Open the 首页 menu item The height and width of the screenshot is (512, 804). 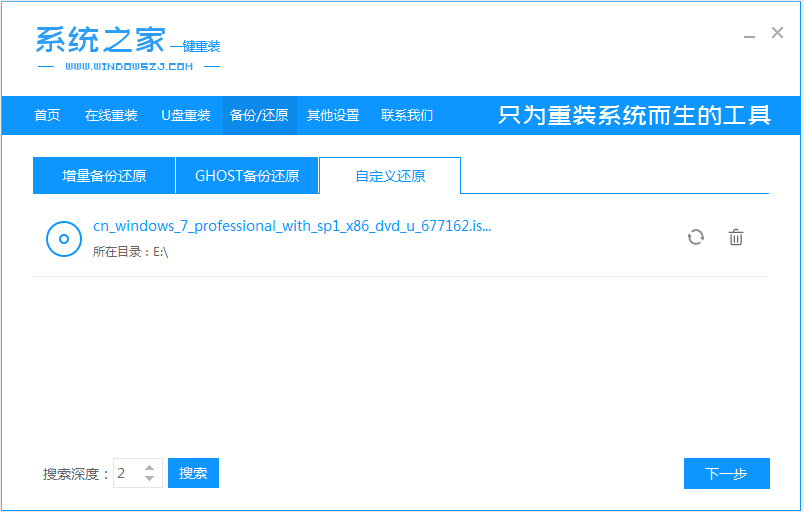point(47,115)
